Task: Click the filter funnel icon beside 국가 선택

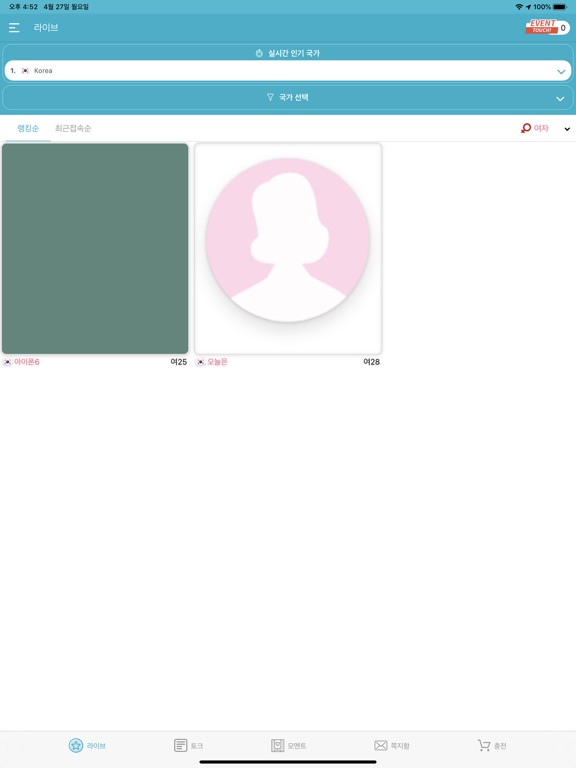Action: coord(270,97)
